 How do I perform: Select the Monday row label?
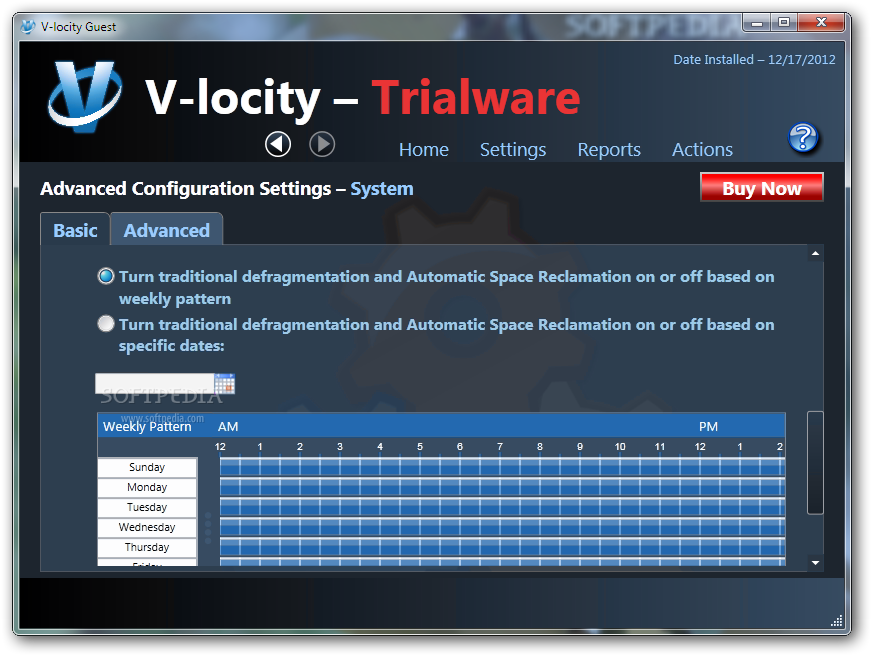pyautogui.click(x=147, y=487)
